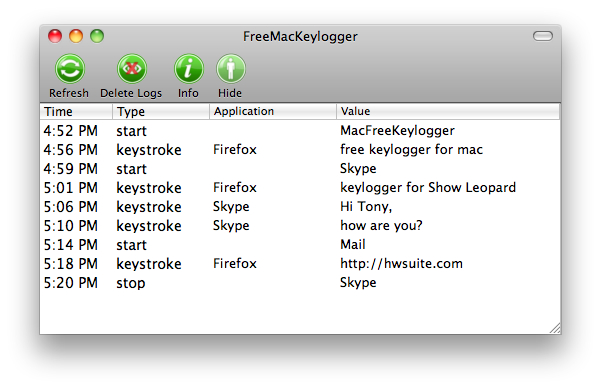601x389 pixels.
Task: Click the http://hwsuite.com value entry
Action: coord(401,264)
